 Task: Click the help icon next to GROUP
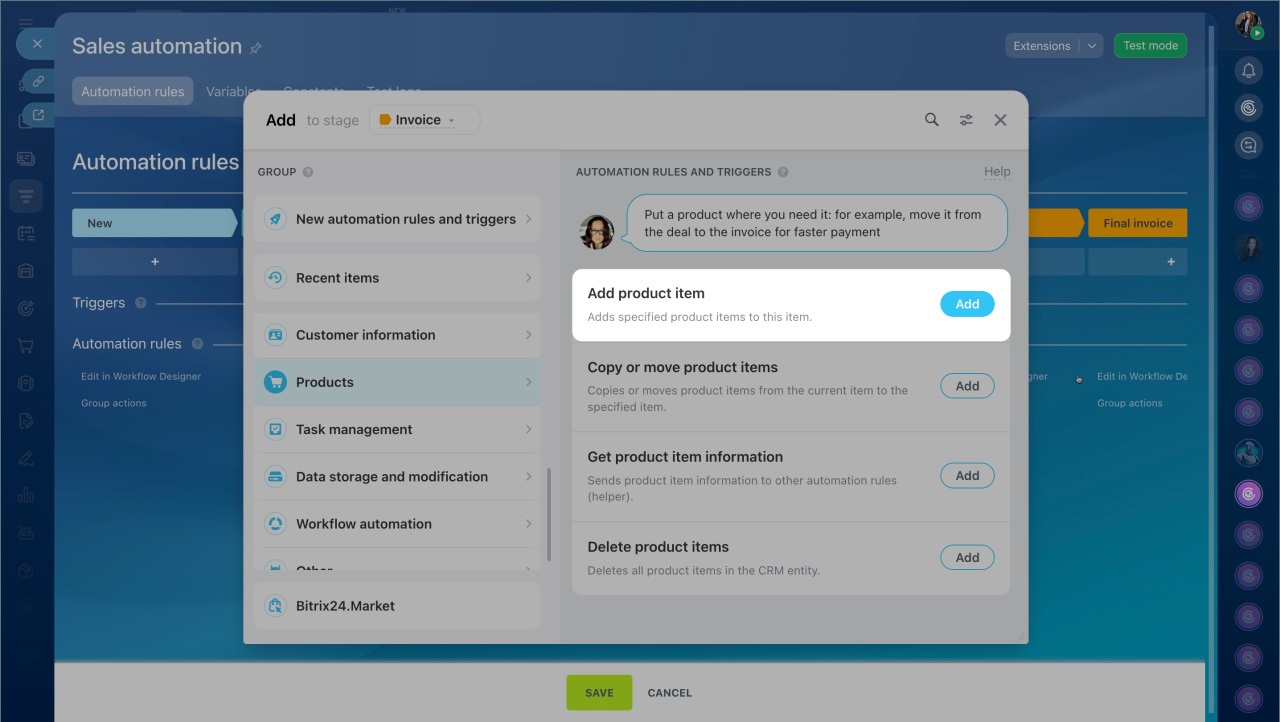[308, 172]
